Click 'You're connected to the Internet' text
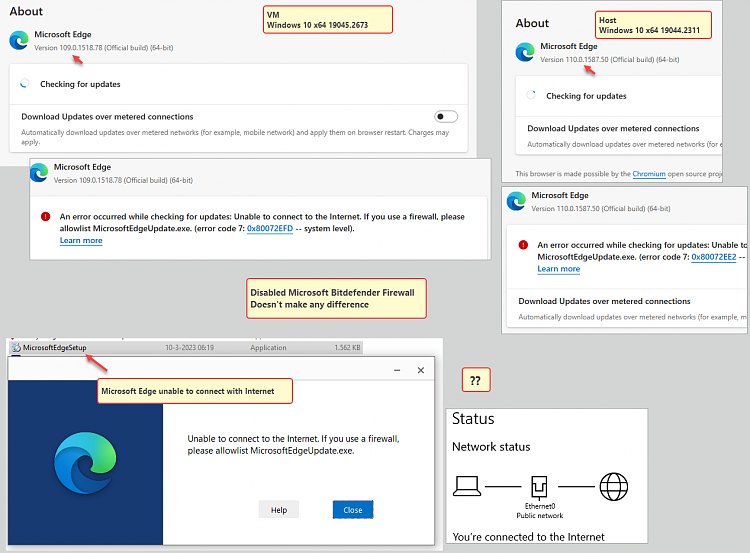This screenshot has height=553, width=750. click(x=529, y=537)
